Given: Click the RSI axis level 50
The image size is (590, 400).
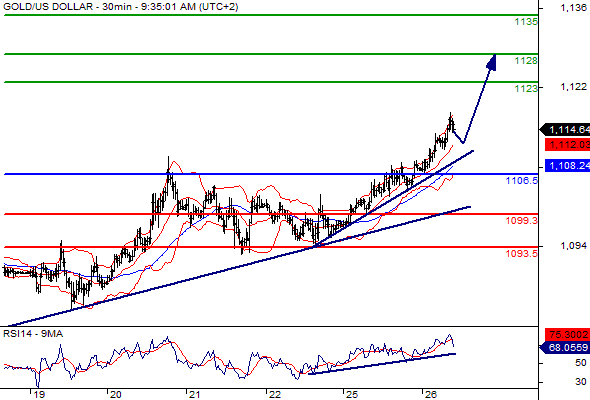Looking at the screenshot, I should click(x=581, y=363).
